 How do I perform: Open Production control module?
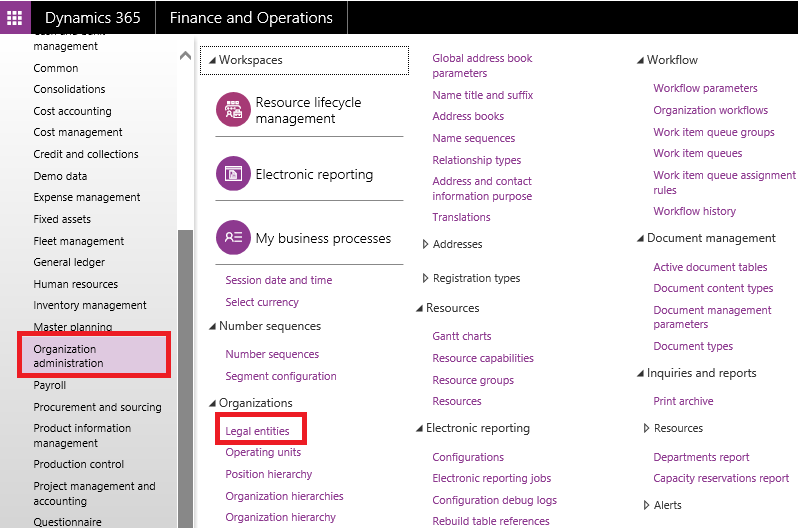(78, 464)
